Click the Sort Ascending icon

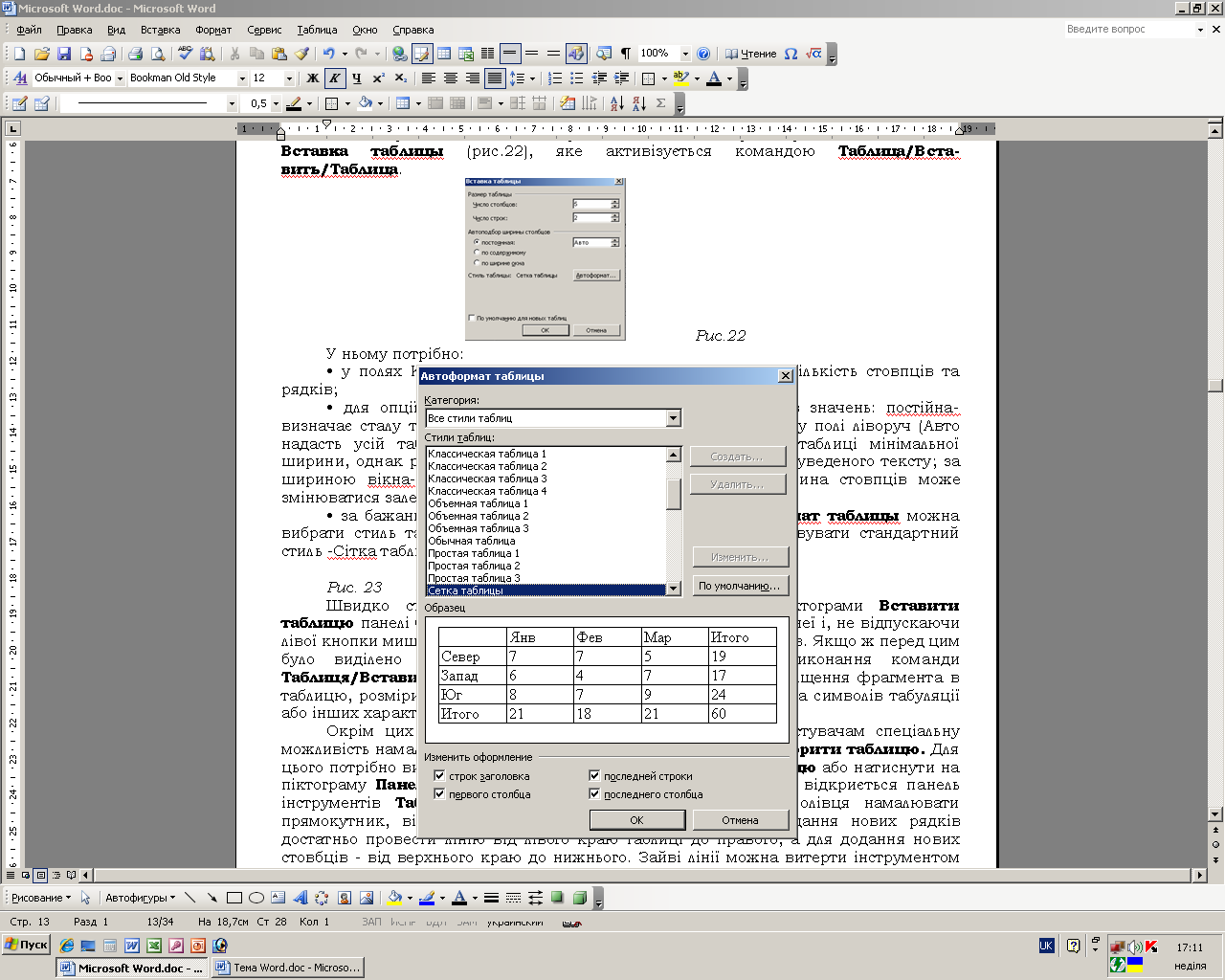tap(616, 103)
